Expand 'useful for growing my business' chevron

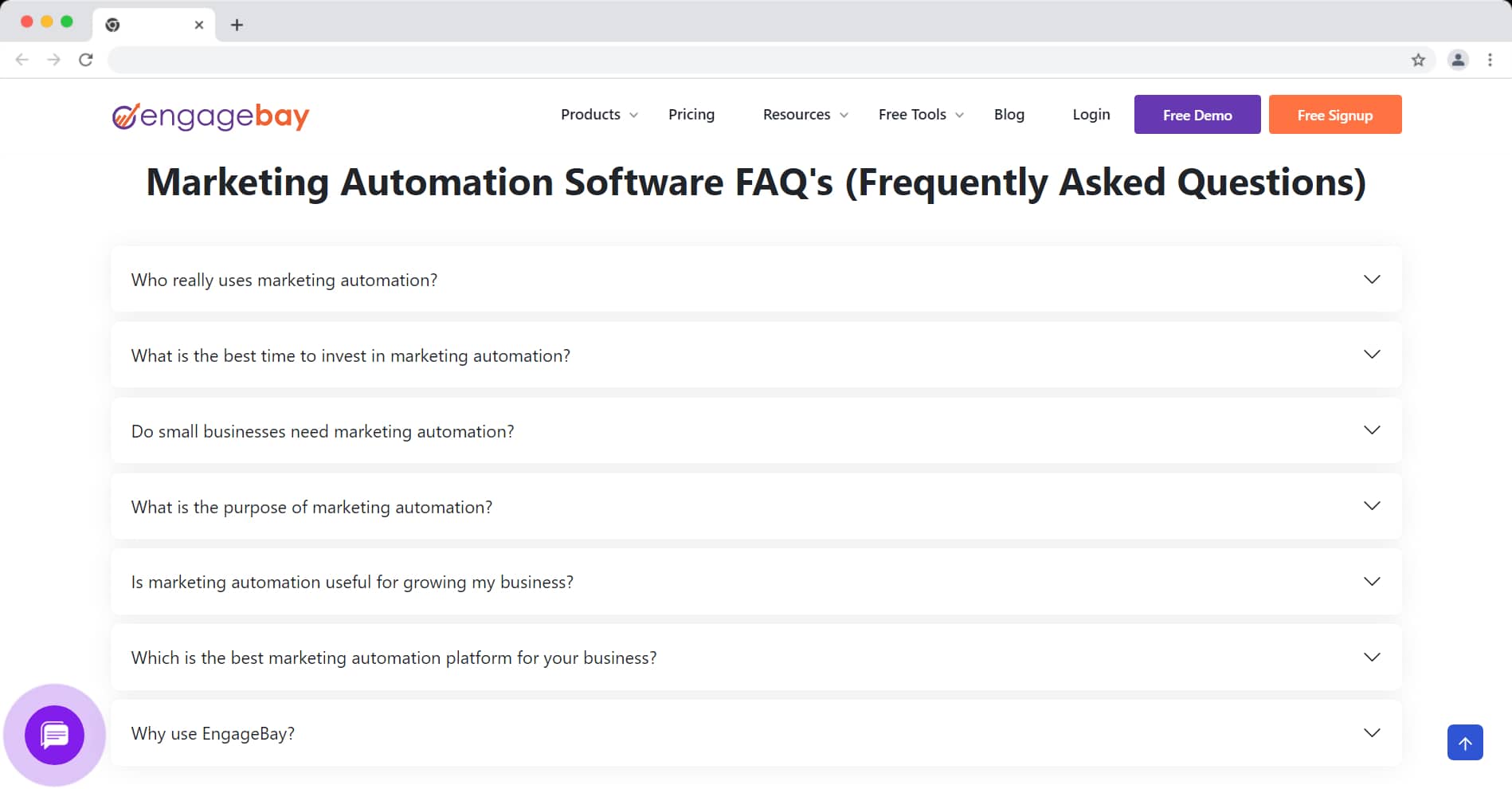click(1372, 582)
